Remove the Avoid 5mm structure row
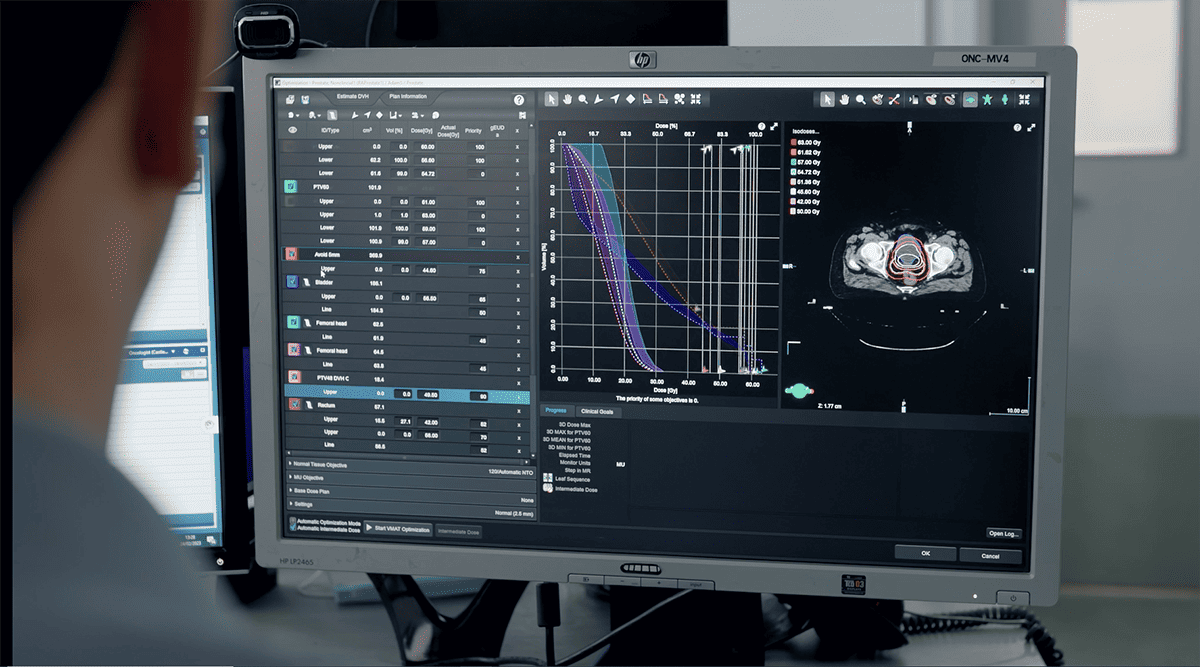1200x667 pixels. tap(518, 256)
